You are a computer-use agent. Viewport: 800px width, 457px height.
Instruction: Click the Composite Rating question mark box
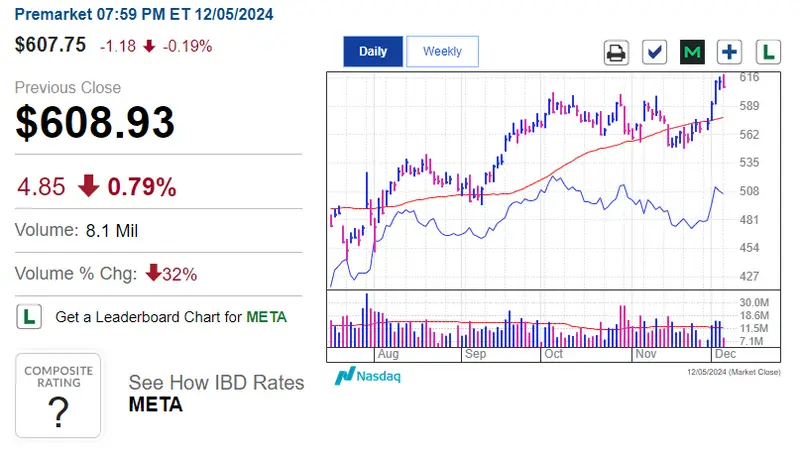click(58, 395)
